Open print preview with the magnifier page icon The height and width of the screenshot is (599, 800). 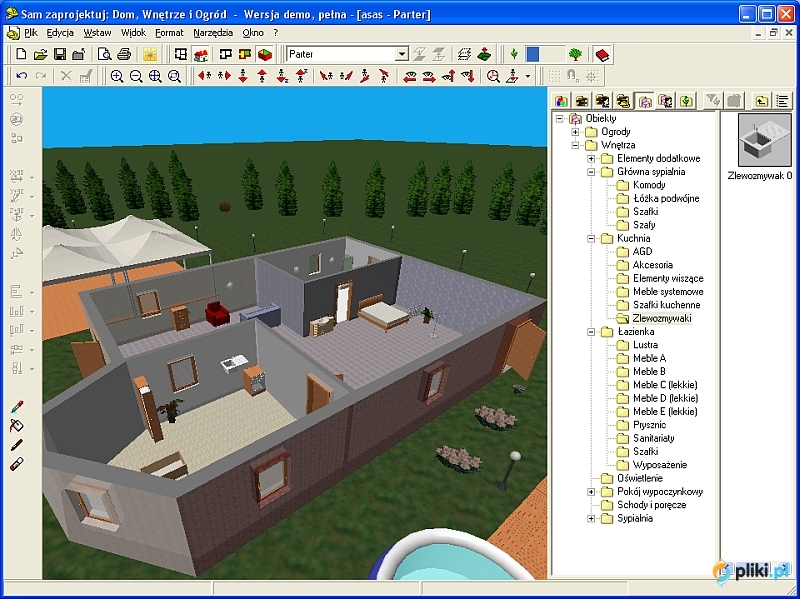104,54
